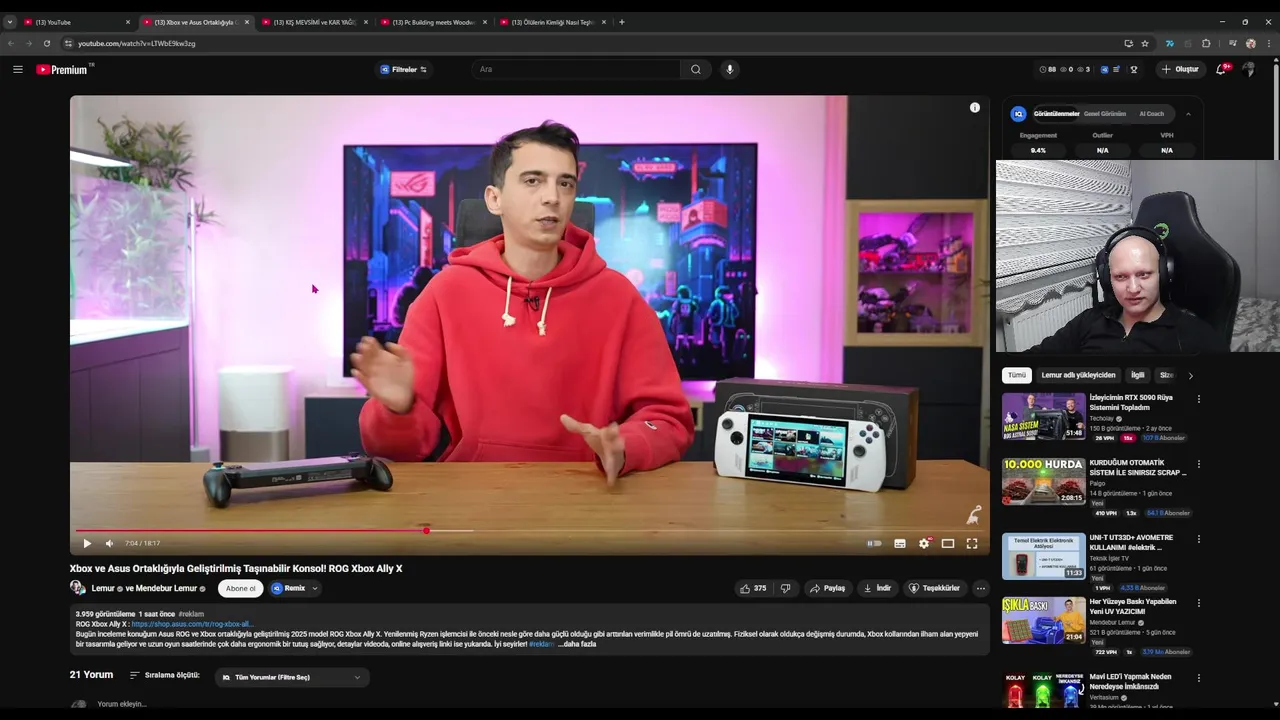This screenshot has height=720, width=1280.
Task: Click into the Ara search field
Action: [577, 69]
